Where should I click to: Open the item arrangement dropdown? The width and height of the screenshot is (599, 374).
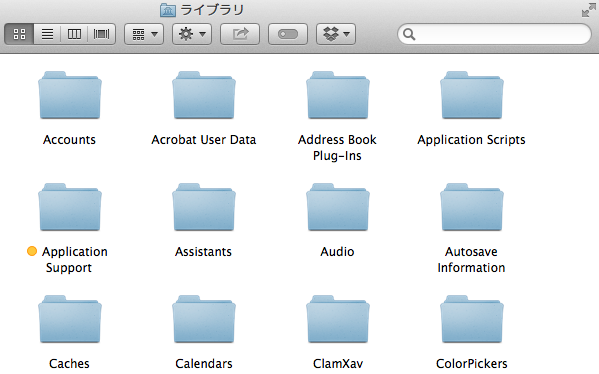coord(144,34)
